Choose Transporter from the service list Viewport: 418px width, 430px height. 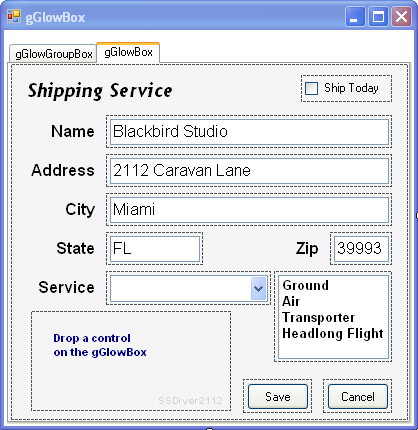click(x=318, y=317)
